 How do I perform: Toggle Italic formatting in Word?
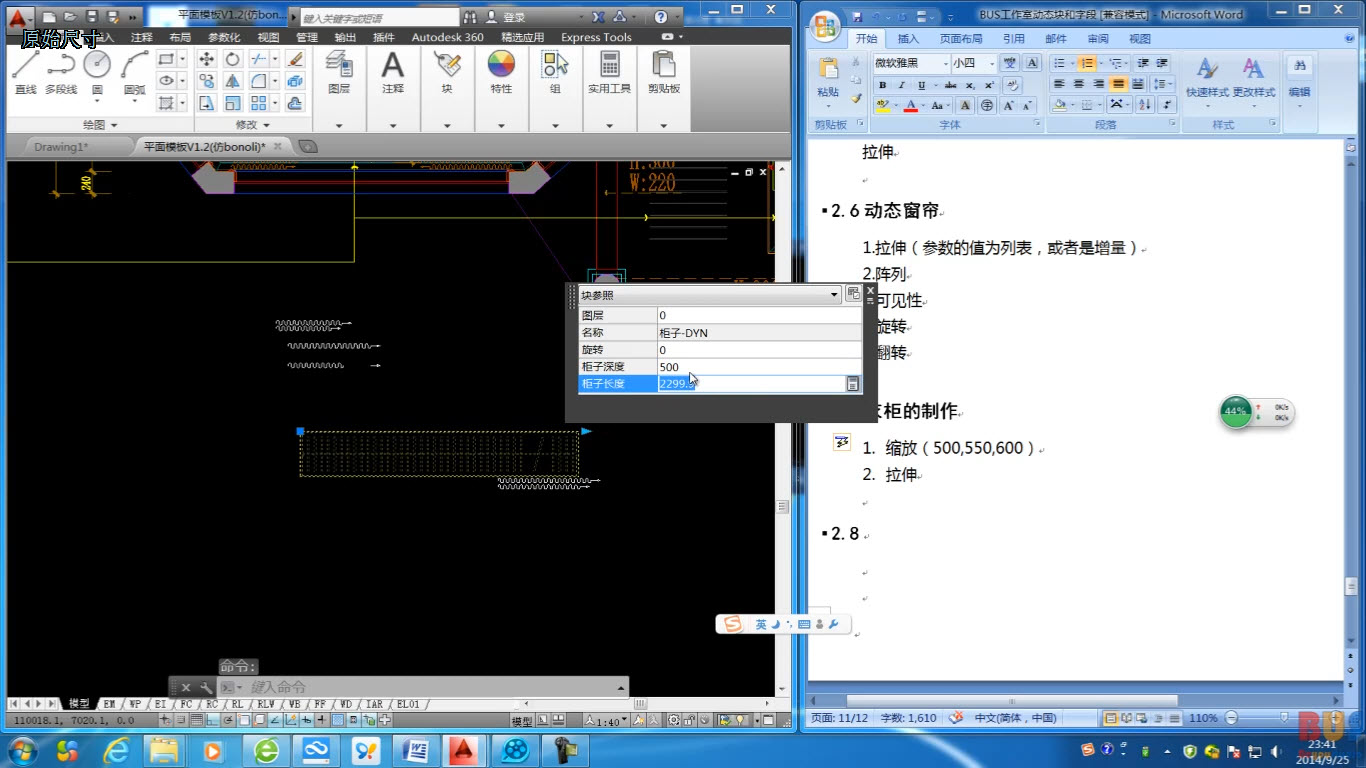click(x=902, y=85)
